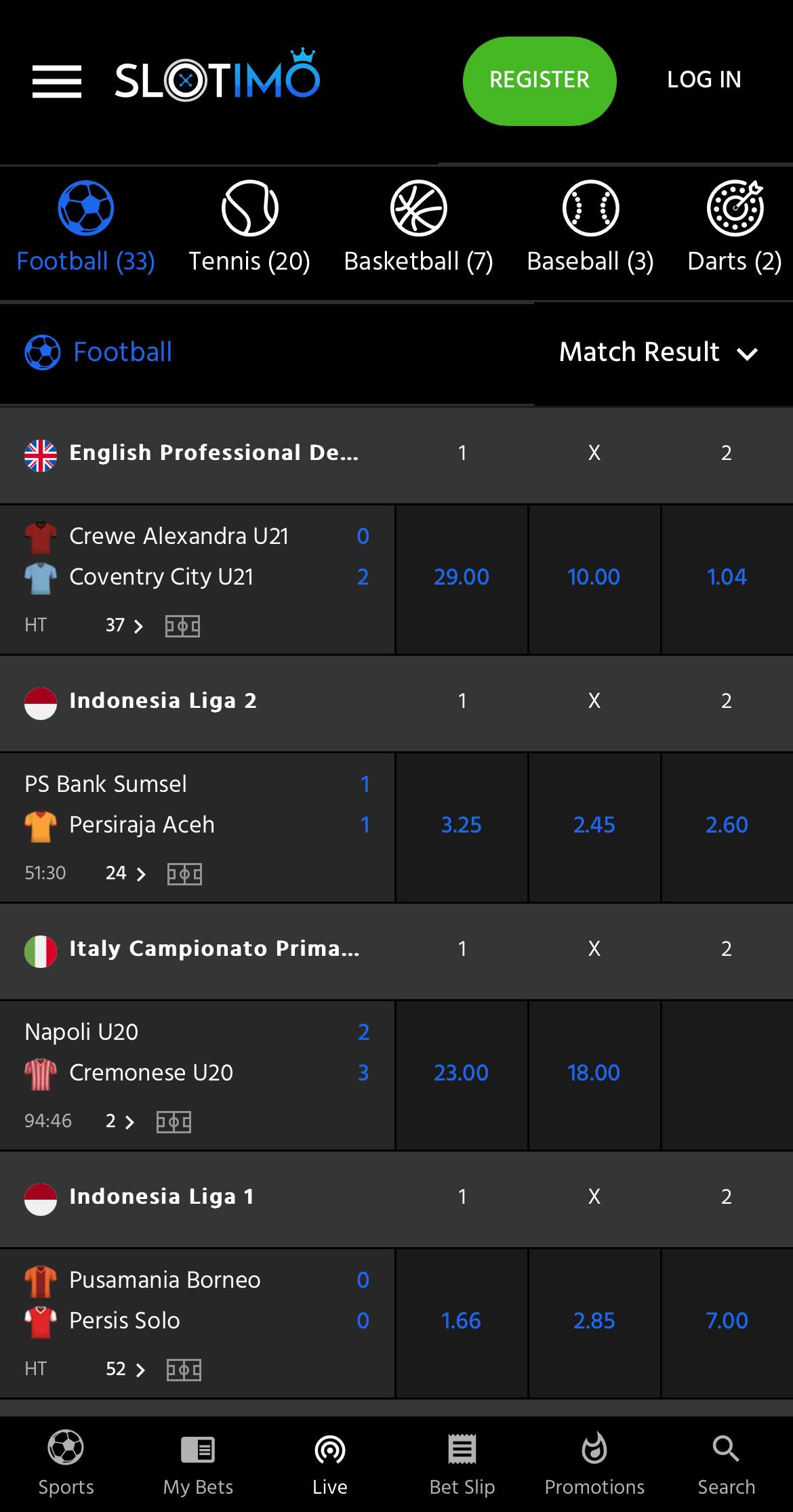Expand 37 more markets for Crewe match
The width and height of the screenshot is (793, 1512).
pyautogui.click(x=125, y=625)
